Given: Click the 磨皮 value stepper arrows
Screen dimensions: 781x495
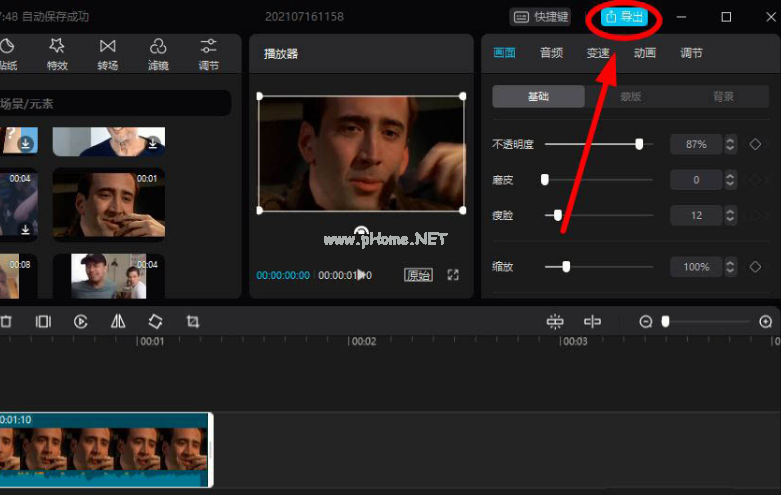Looking at the screenshot, I should click(730, 180).
